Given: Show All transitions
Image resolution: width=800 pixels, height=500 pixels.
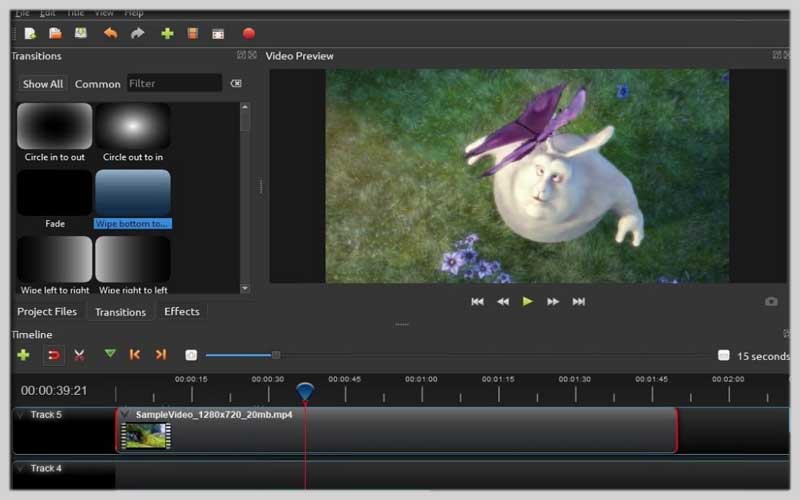Looking at the screenshot, I should coord(43,84).
